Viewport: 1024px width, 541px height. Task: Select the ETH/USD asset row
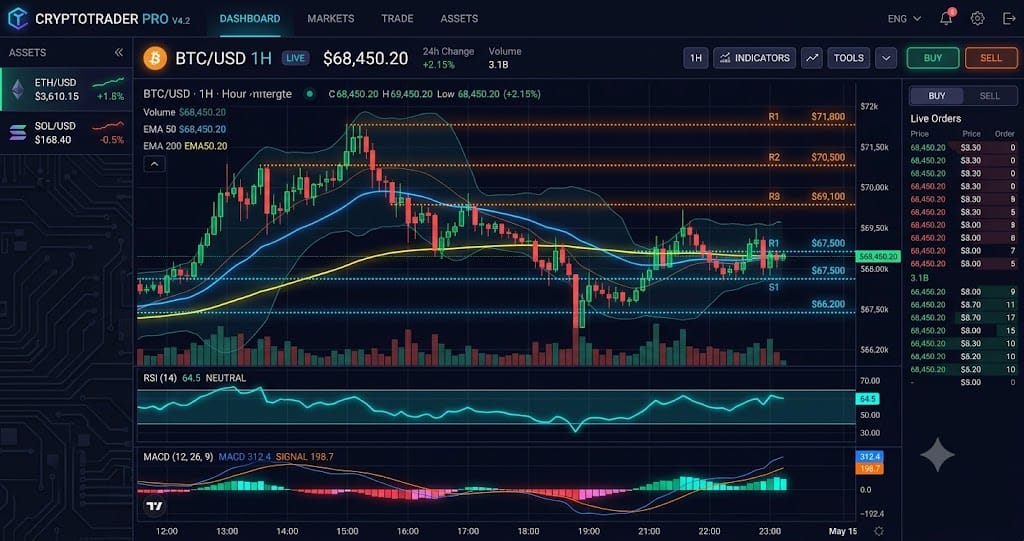tap(66, 90)
